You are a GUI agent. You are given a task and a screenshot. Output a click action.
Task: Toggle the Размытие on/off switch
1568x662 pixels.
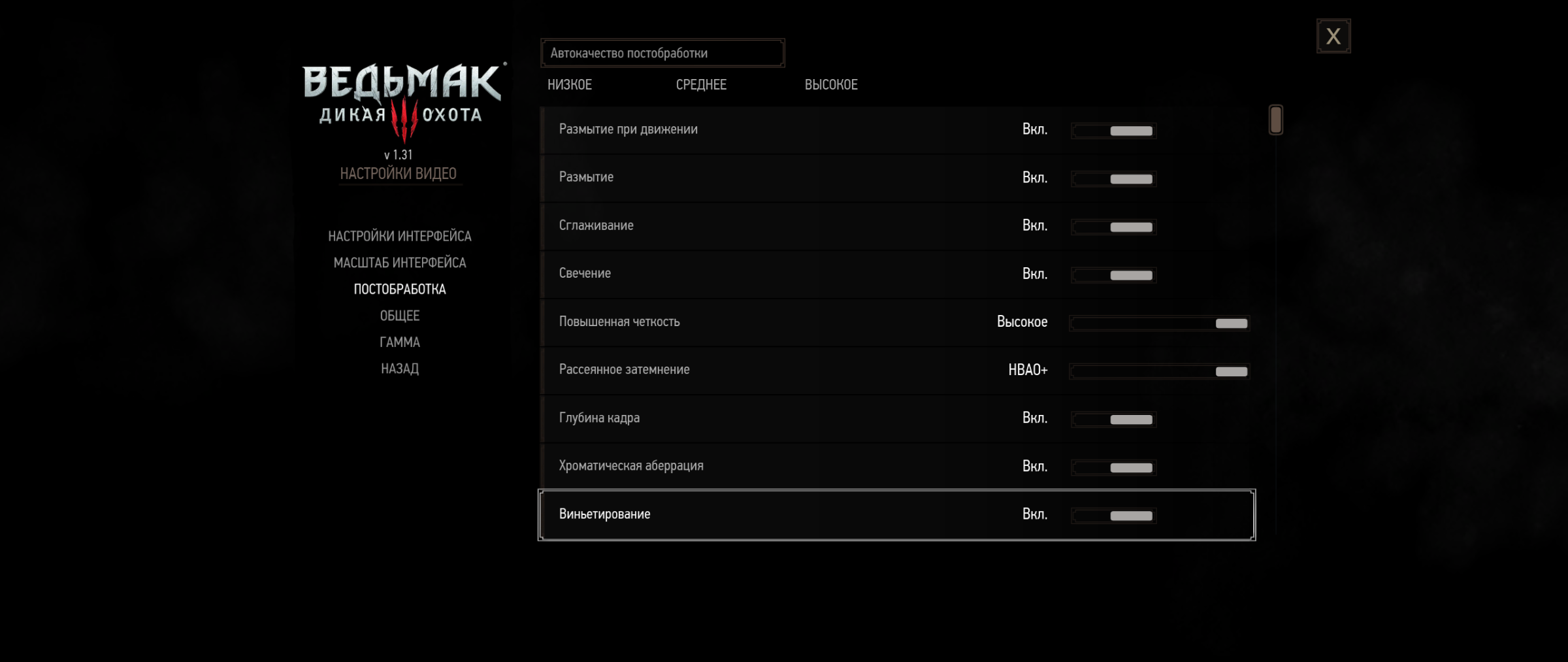[x=1114, y=179]
